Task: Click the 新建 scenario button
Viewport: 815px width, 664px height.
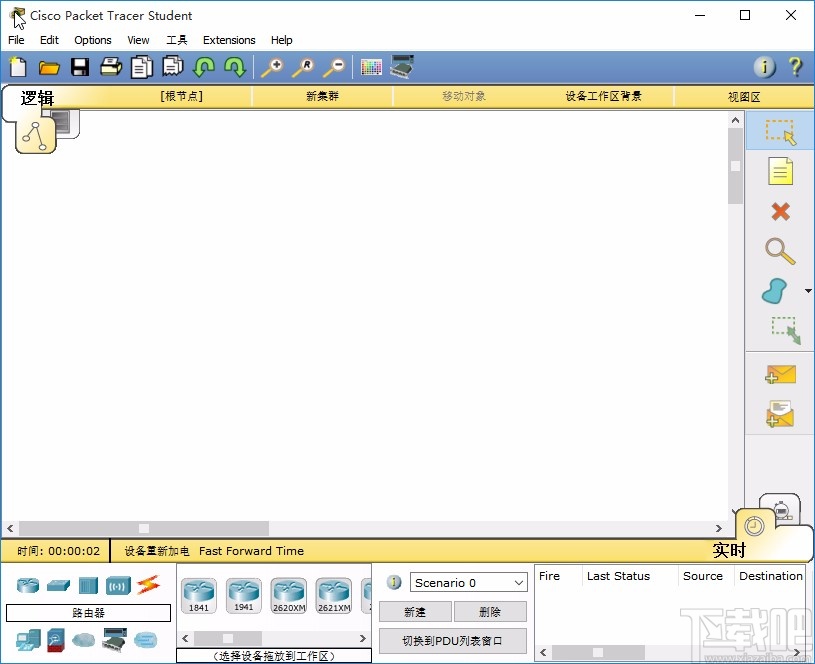Action: point(415,612)
